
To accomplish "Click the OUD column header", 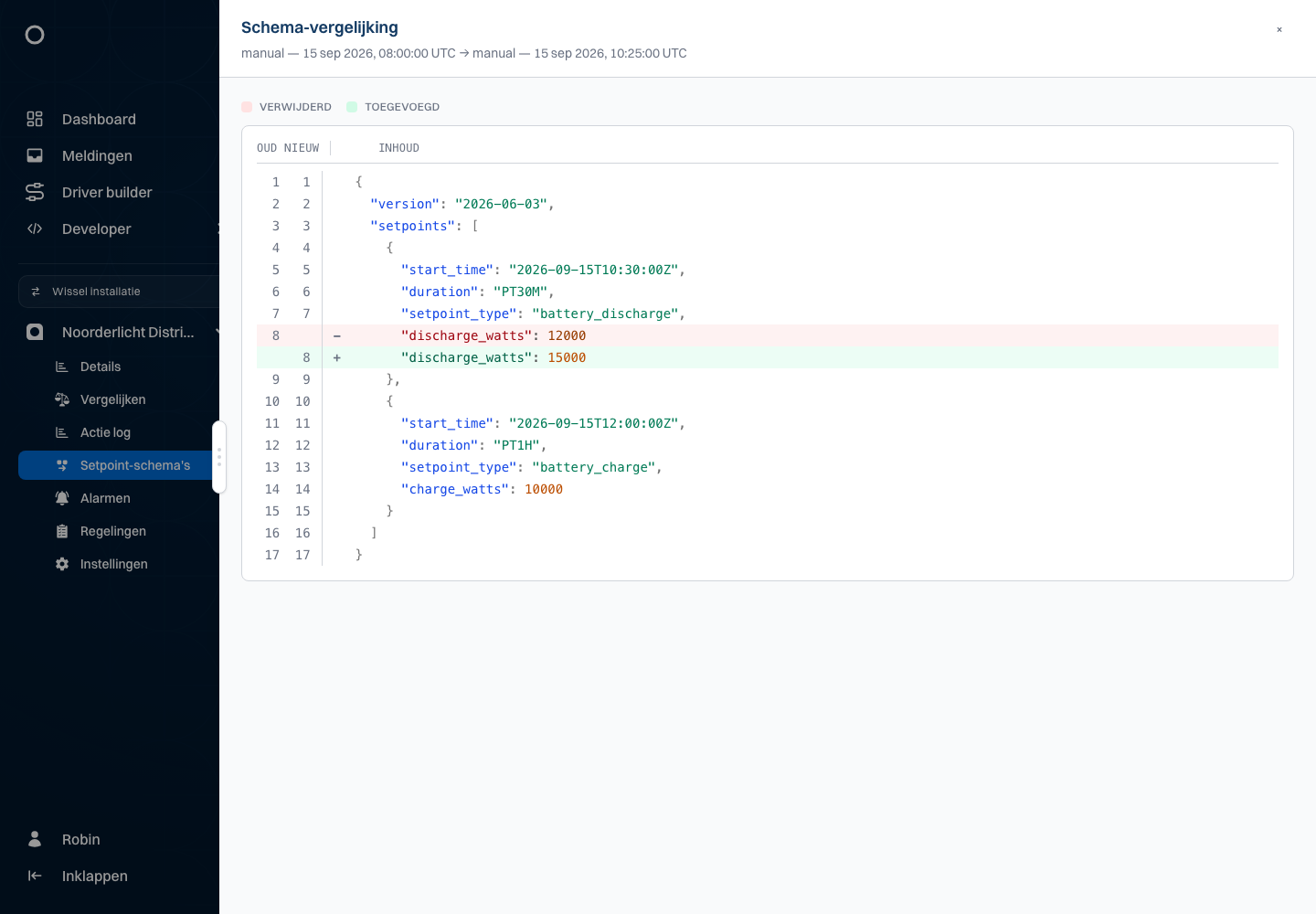I will pos(267,148).
